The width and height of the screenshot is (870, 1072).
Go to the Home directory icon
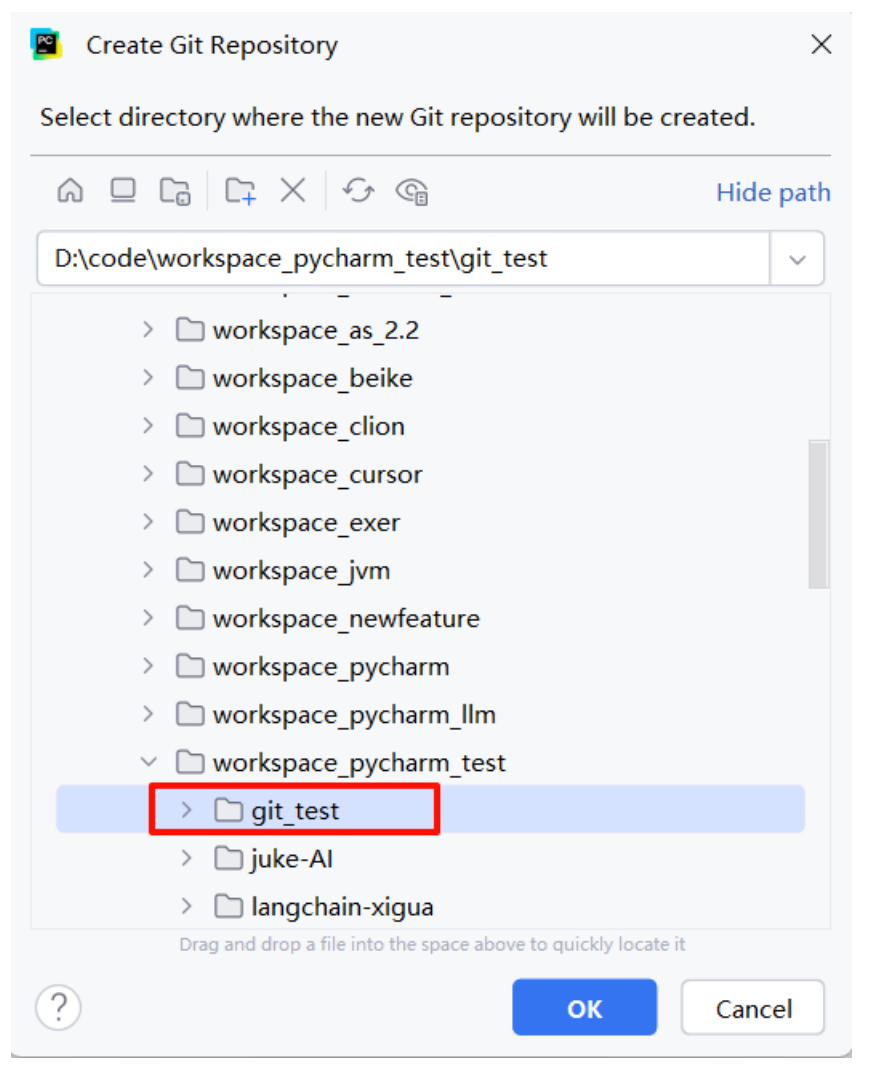pos(70,190)
